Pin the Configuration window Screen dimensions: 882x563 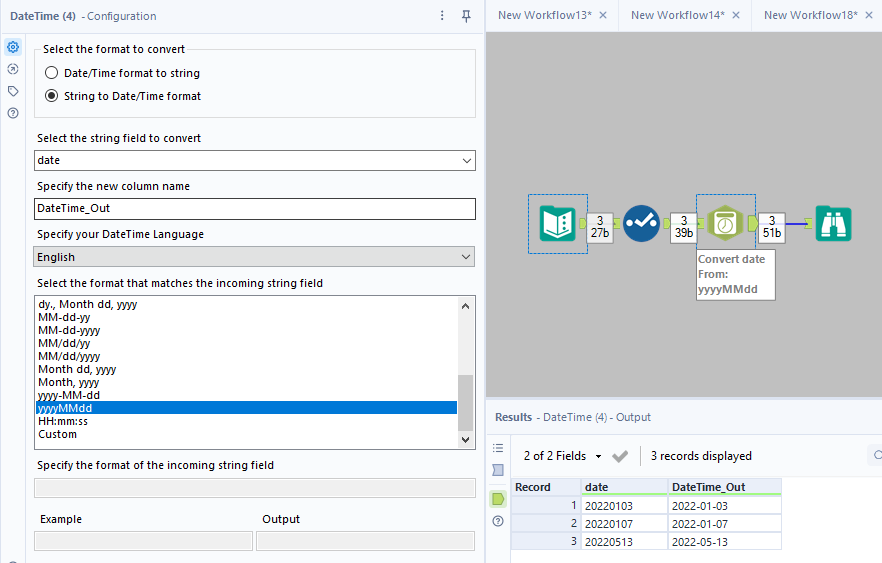[466, 16]
